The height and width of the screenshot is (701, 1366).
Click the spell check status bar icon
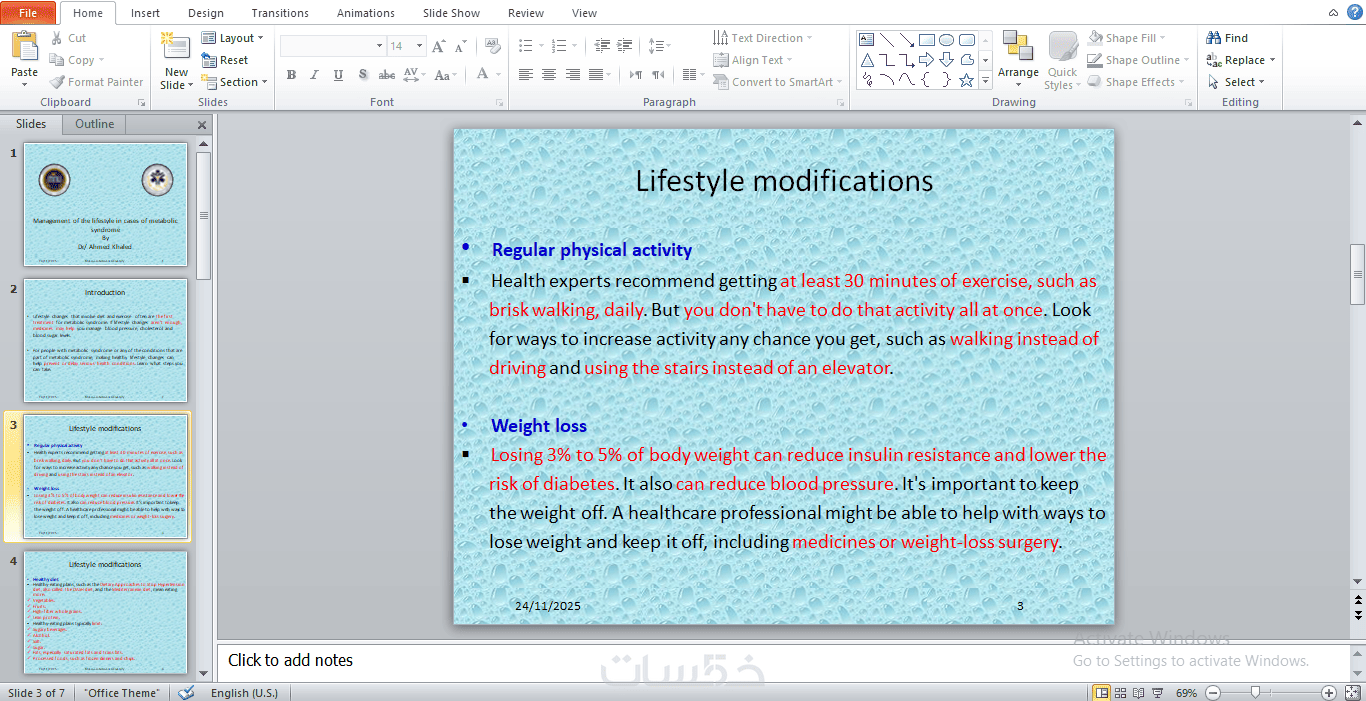pos(186,692)
